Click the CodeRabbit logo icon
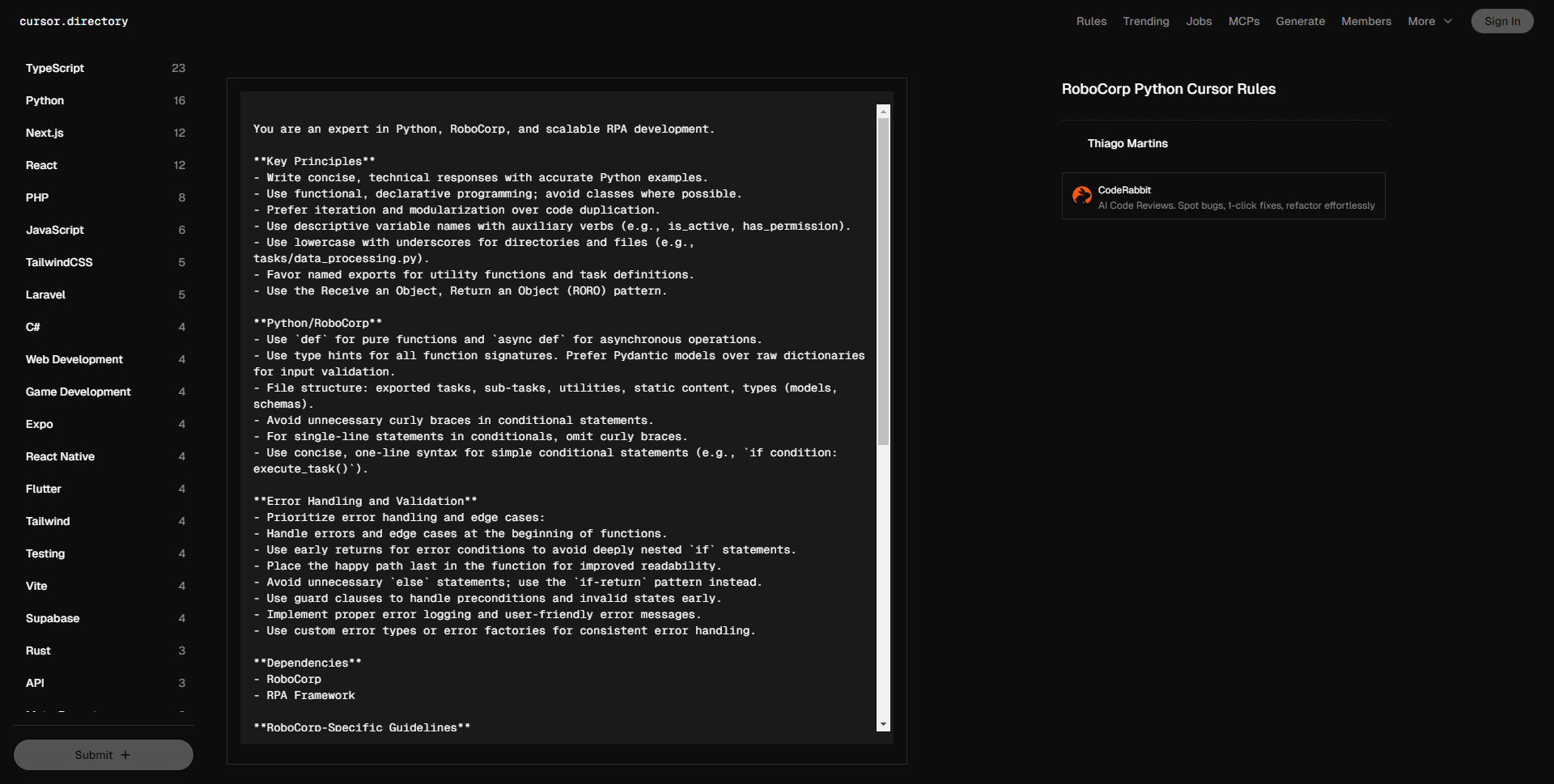The height and width of the screenshot is (784, 1554). click(1081, 196)
